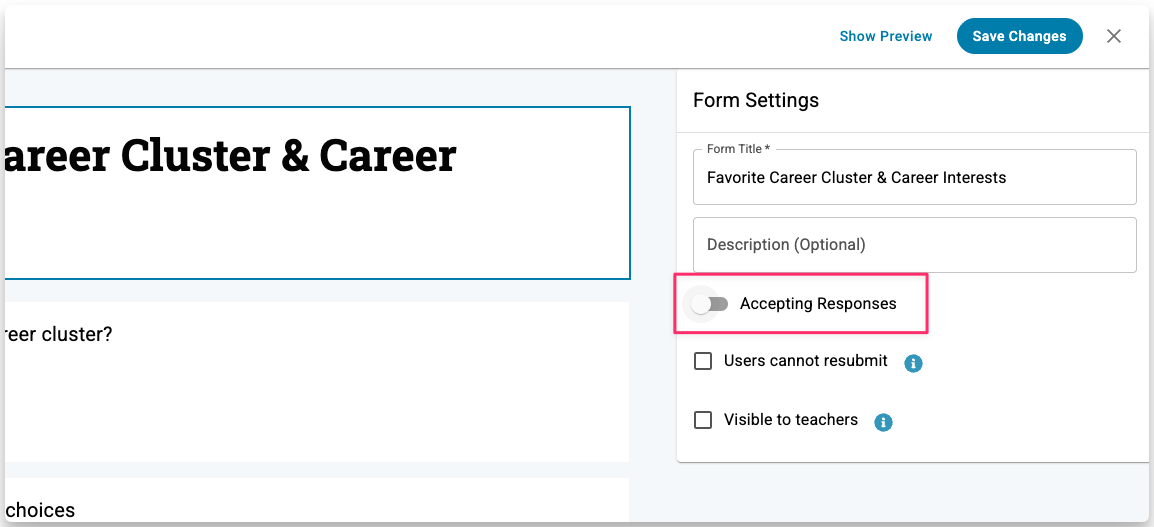The height and width of the screenshot is (527, 1154).
Task: Click the Visible to teachers label
Action: [790, 420]
